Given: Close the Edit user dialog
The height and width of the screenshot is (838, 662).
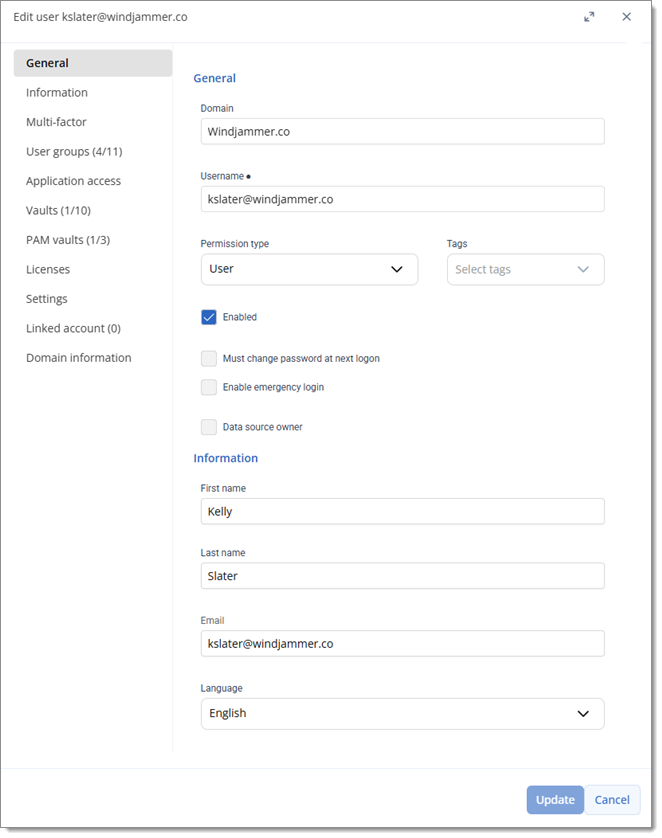Looking at the screenshot, I should [627, 17].
